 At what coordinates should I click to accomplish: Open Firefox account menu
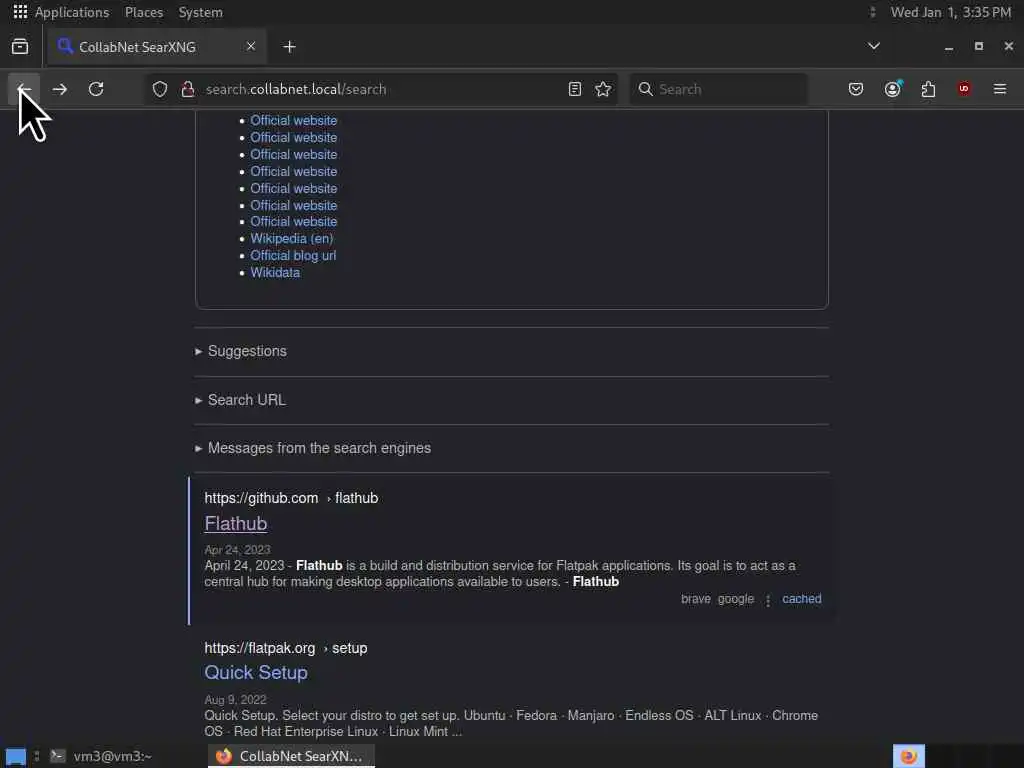[x=893, y=89]
